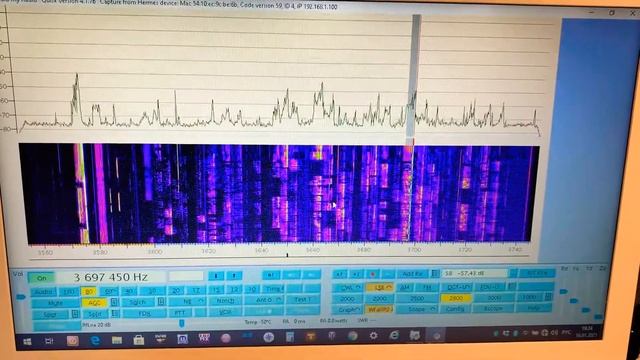This screenshot has width=640, height=360.
Task: Select the highlighted 80 meter band button
Action: click(88, 291)
